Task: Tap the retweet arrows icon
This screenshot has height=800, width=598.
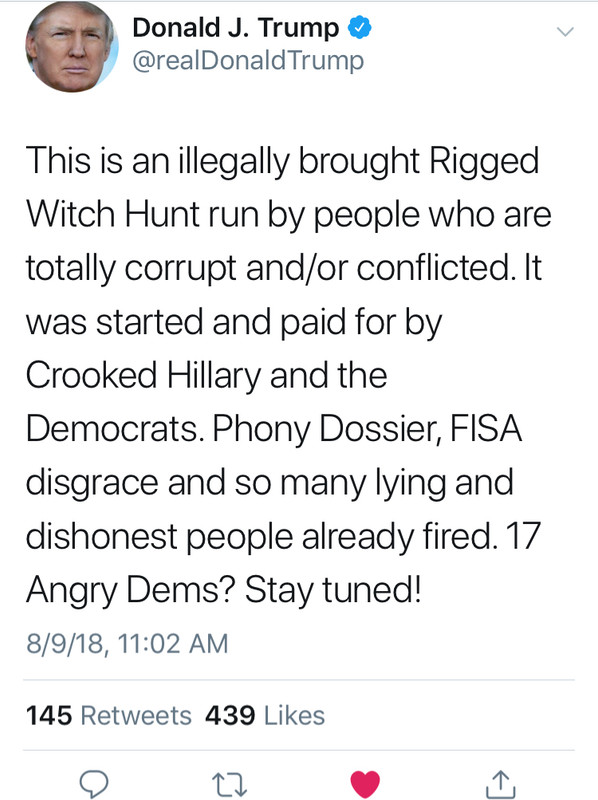Action: click(x=229, y=785)
